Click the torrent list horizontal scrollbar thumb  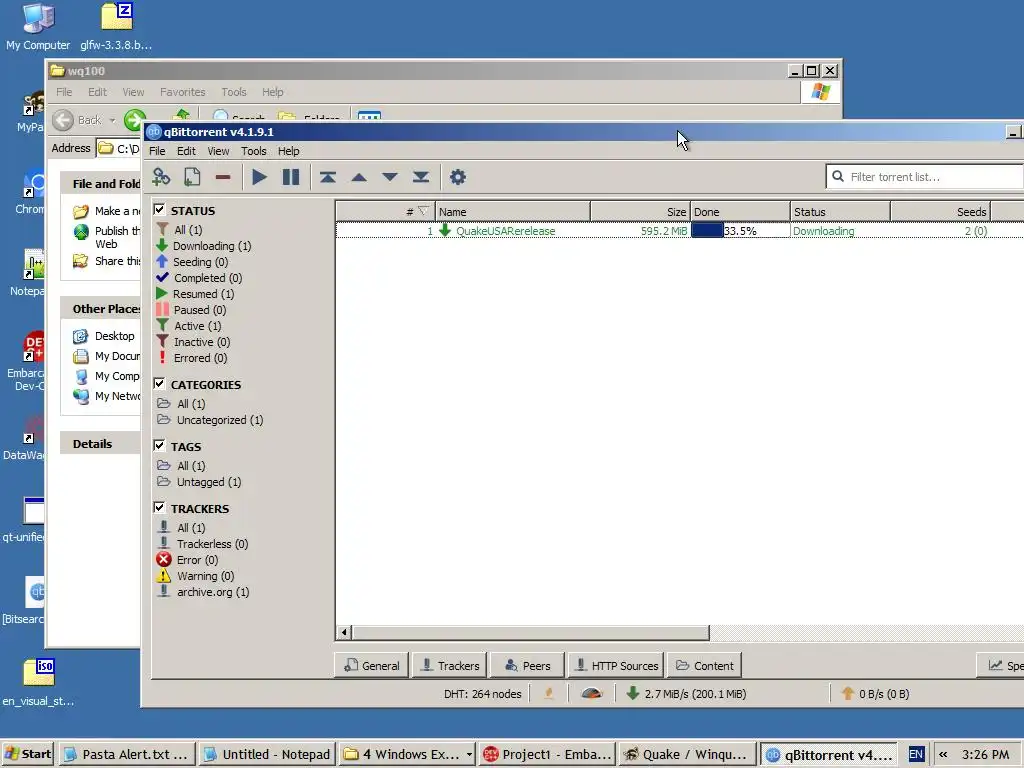click(531, 632)
